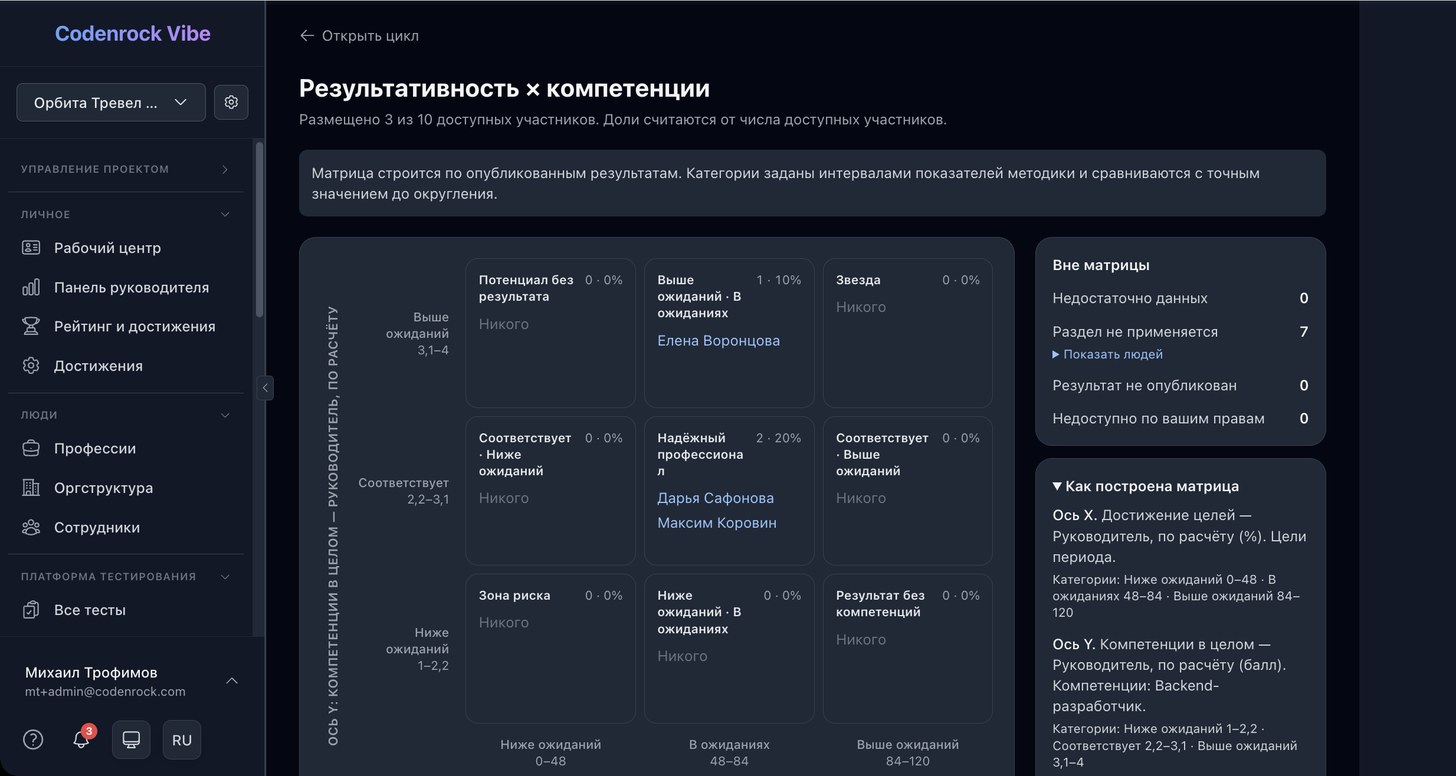
Task: Click Результат не опубликован row
Action: (x=1180, y=385)
